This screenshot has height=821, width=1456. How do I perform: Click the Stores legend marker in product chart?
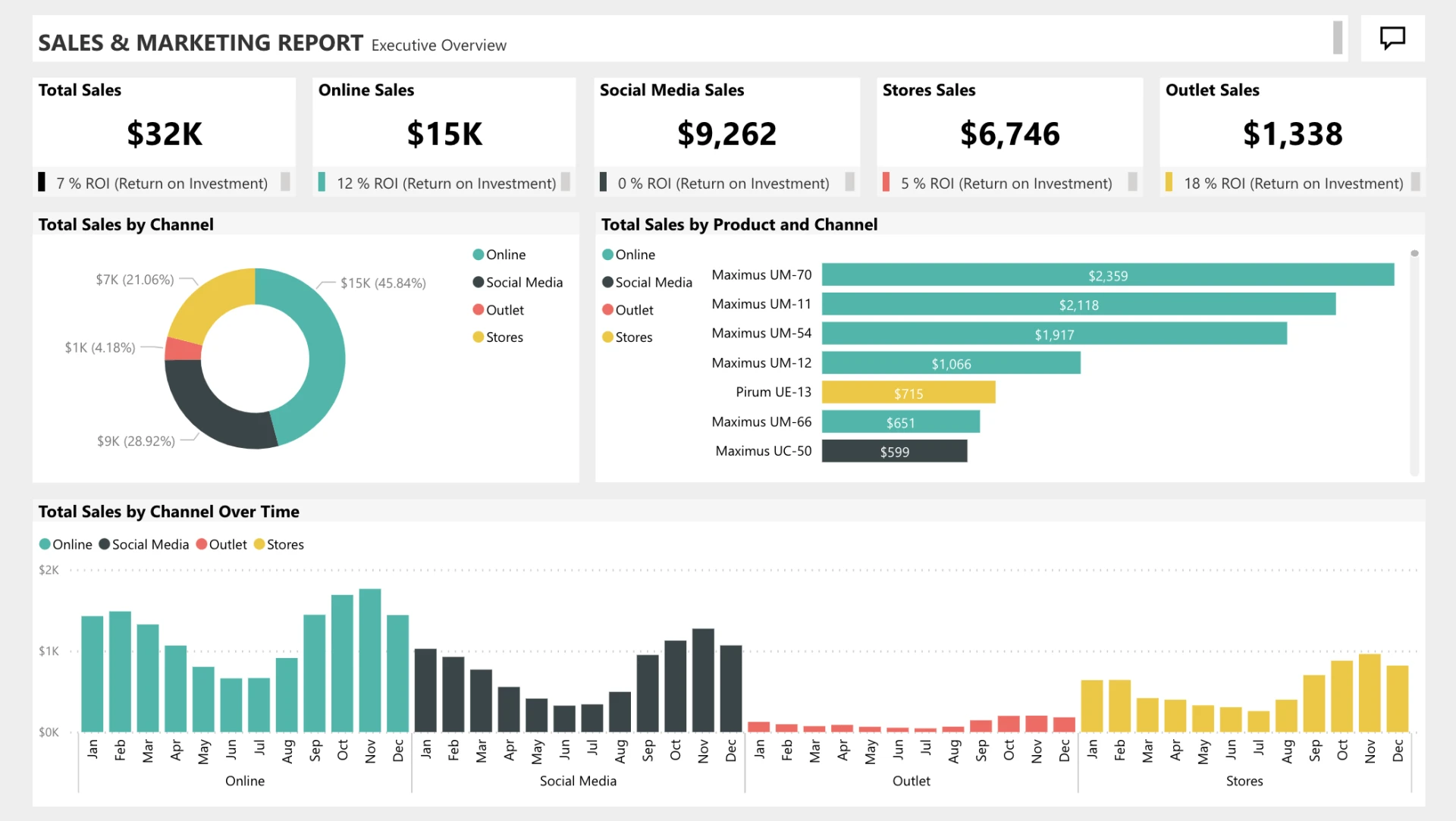(607, 337)
